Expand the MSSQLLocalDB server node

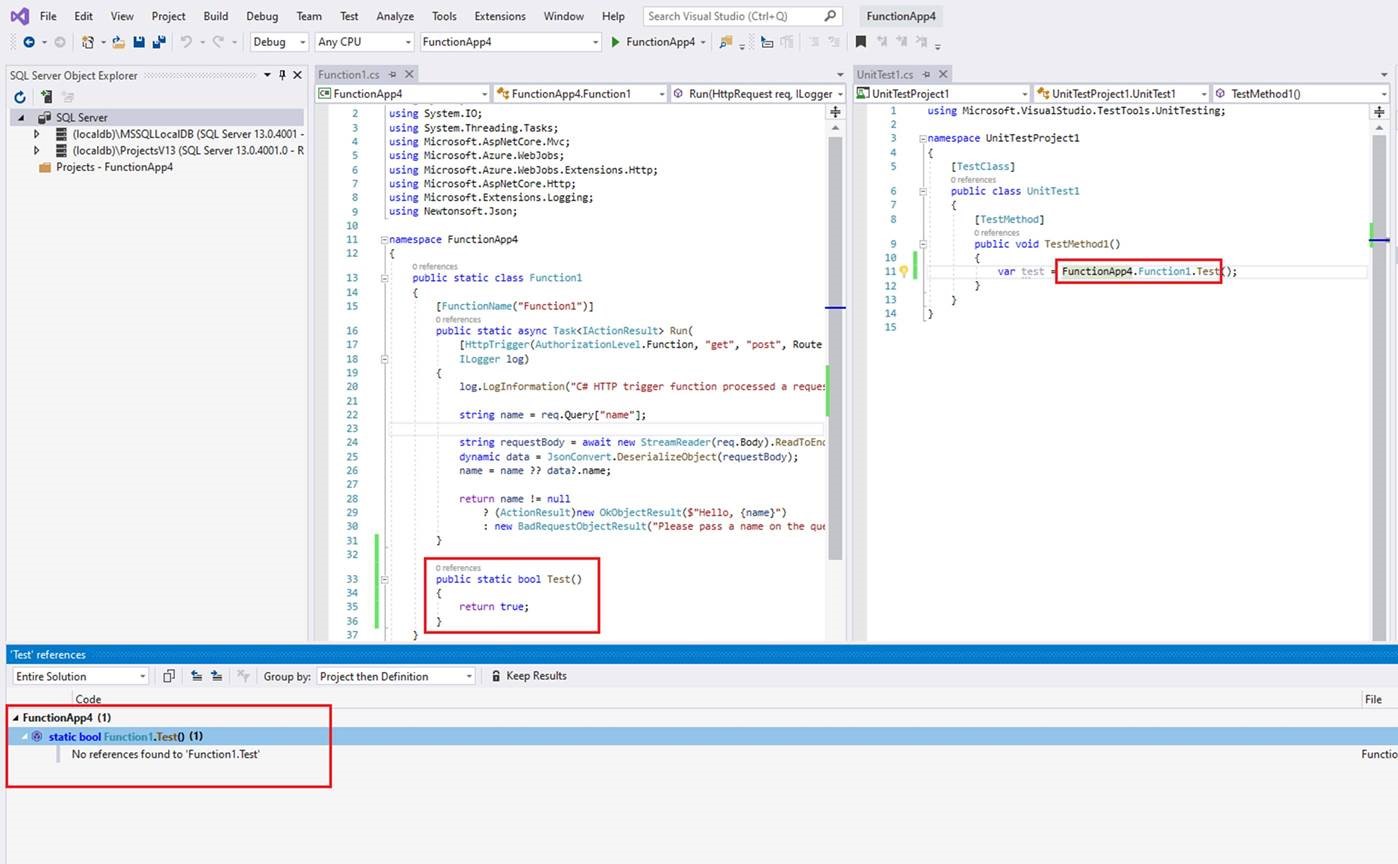pos(36,133)
